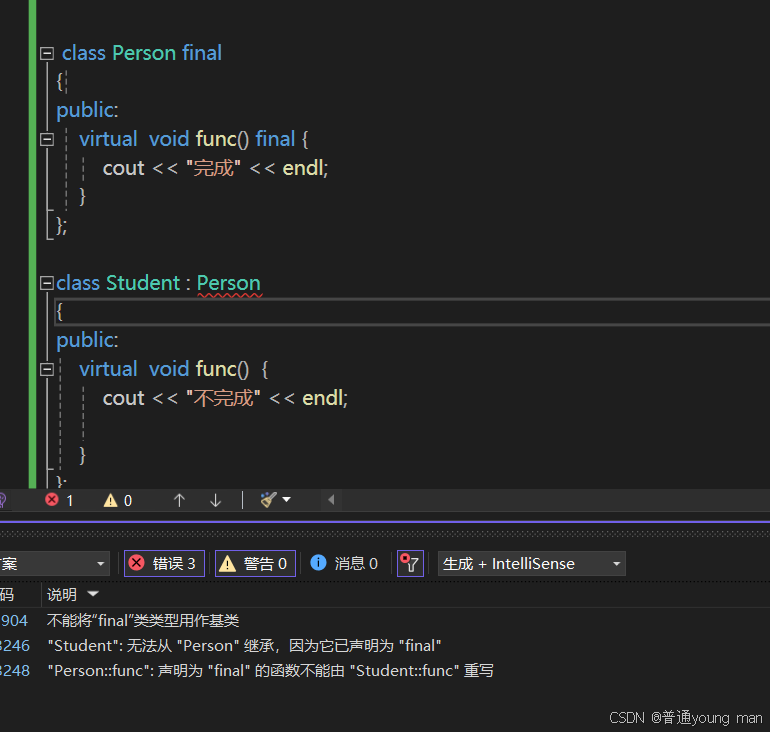Click error code 904 link

[14, 621]
